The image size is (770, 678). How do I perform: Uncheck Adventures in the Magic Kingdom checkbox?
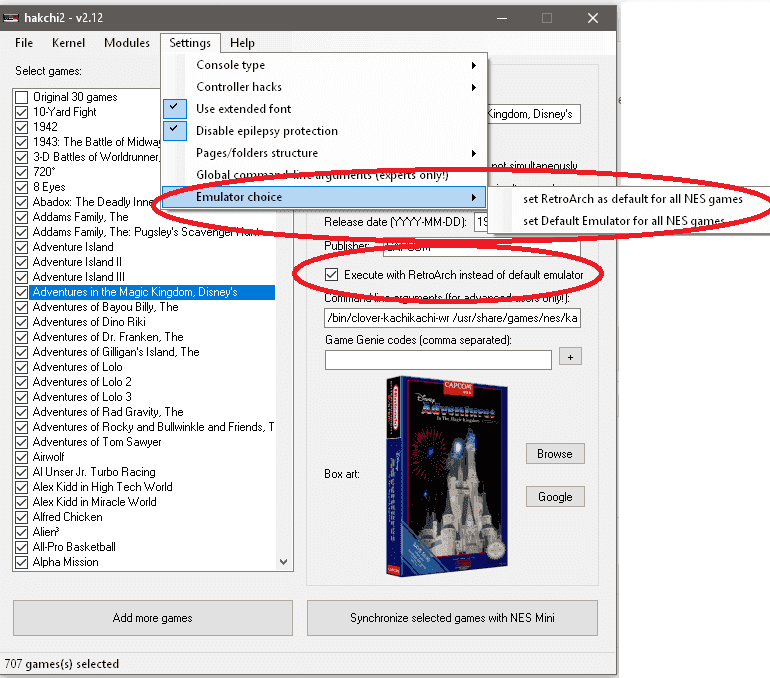pyautogui.click(x=21, y=293)
